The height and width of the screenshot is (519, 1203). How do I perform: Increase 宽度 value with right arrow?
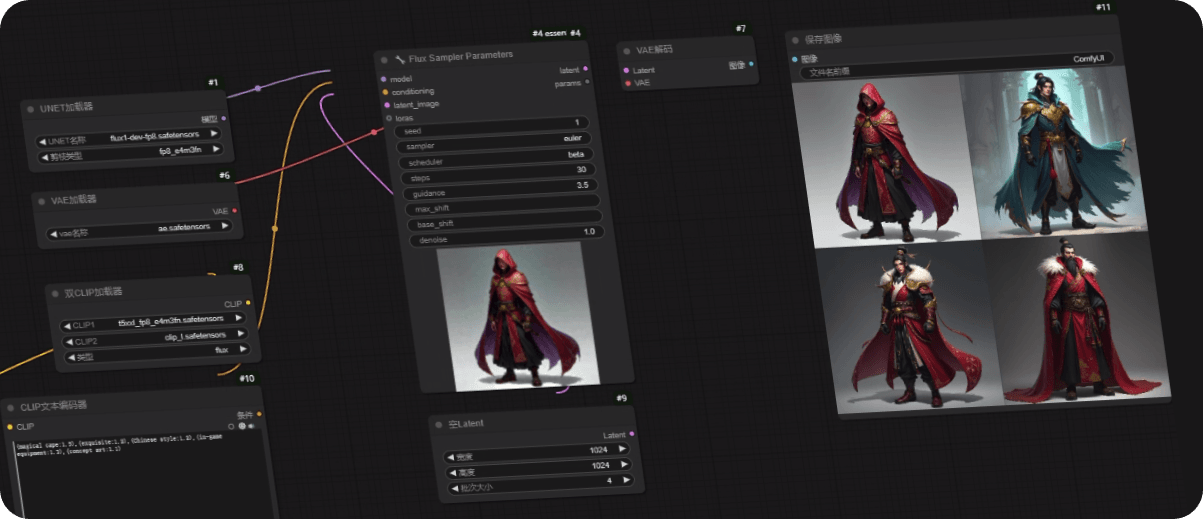623,449
